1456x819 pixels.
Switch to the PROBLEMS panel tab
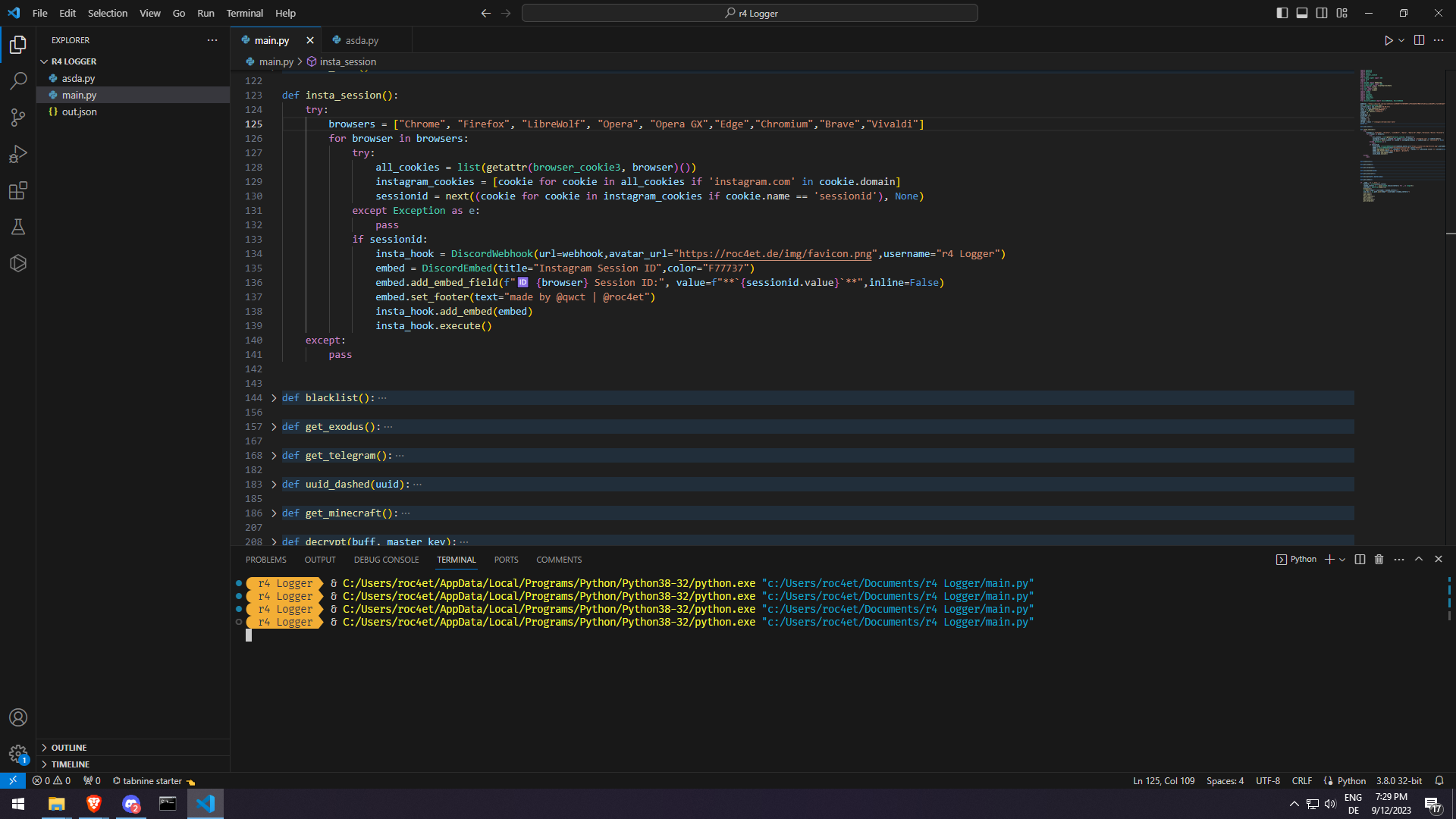(x=265, y=560)
